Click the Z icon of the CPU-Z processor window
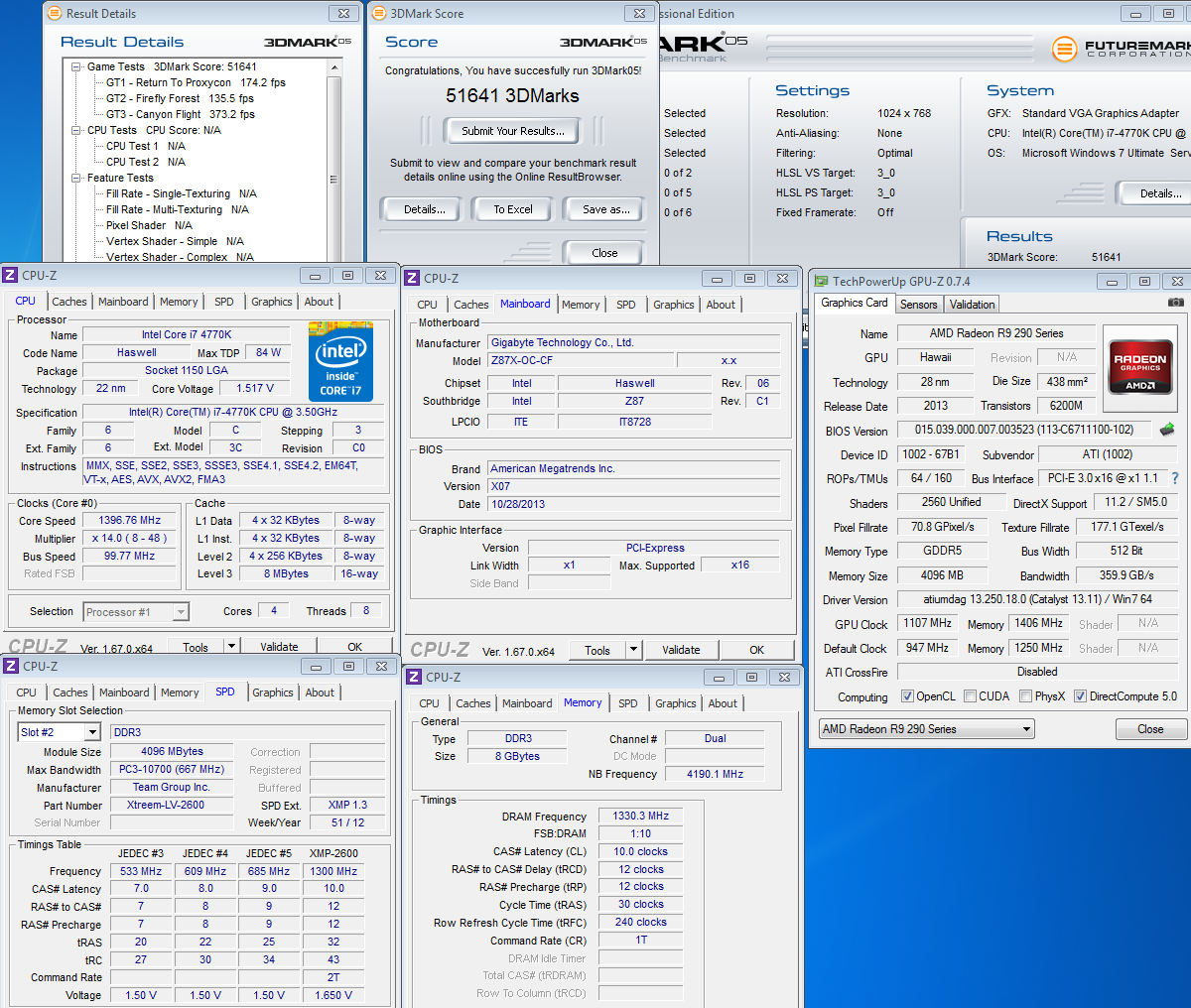Screen dimensions: 1191x1008 [x=10, y=275]
